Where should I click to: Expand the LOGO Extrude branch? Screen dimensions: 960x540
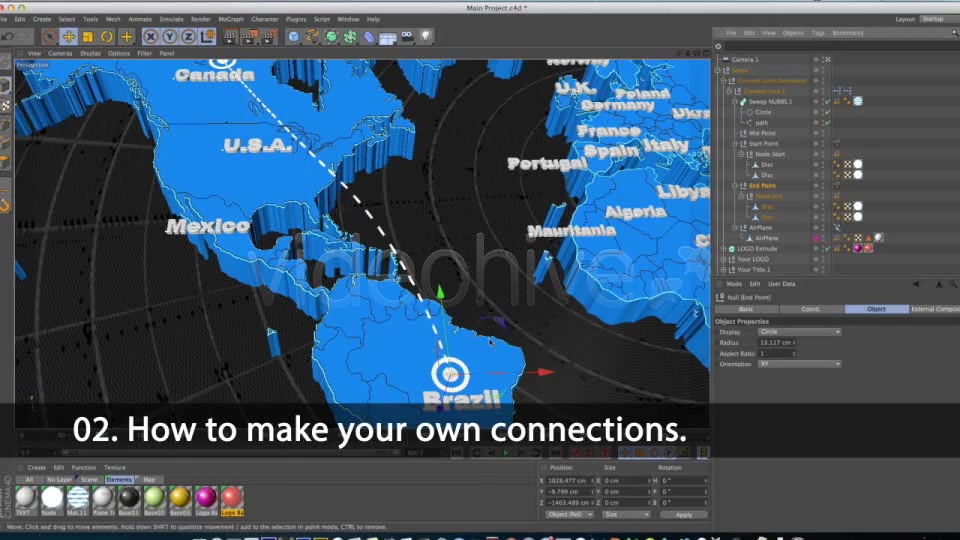(723, 249)
